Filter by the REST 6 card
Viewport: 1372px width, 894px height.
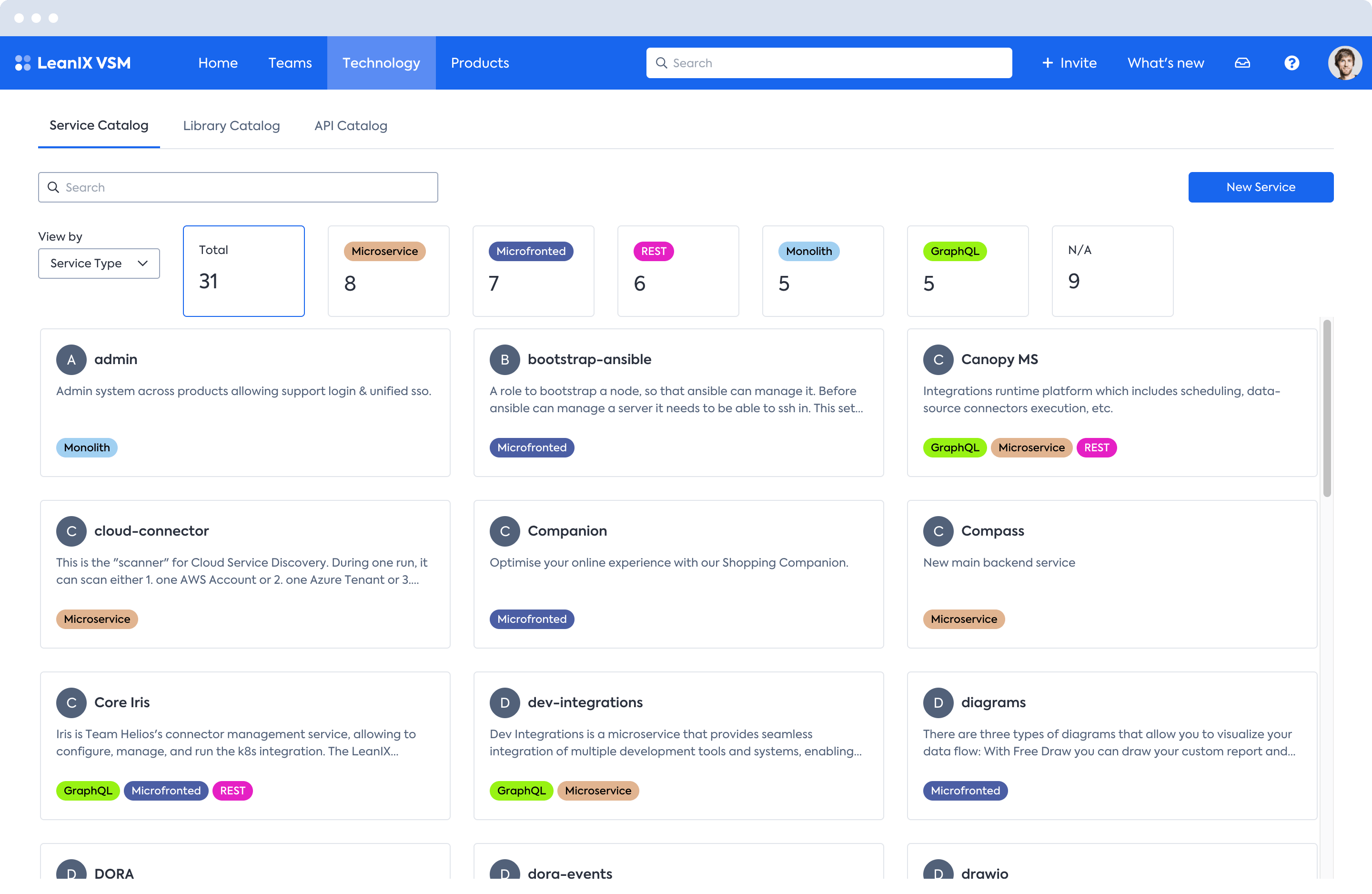[x=678, y=271]
